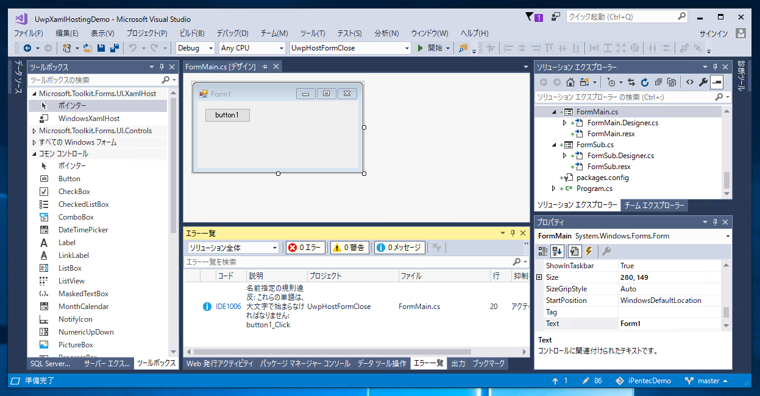Toggle the Properties view button in Properties panel
This screenshot has height=396, width=760.
(x=574, y=251)
